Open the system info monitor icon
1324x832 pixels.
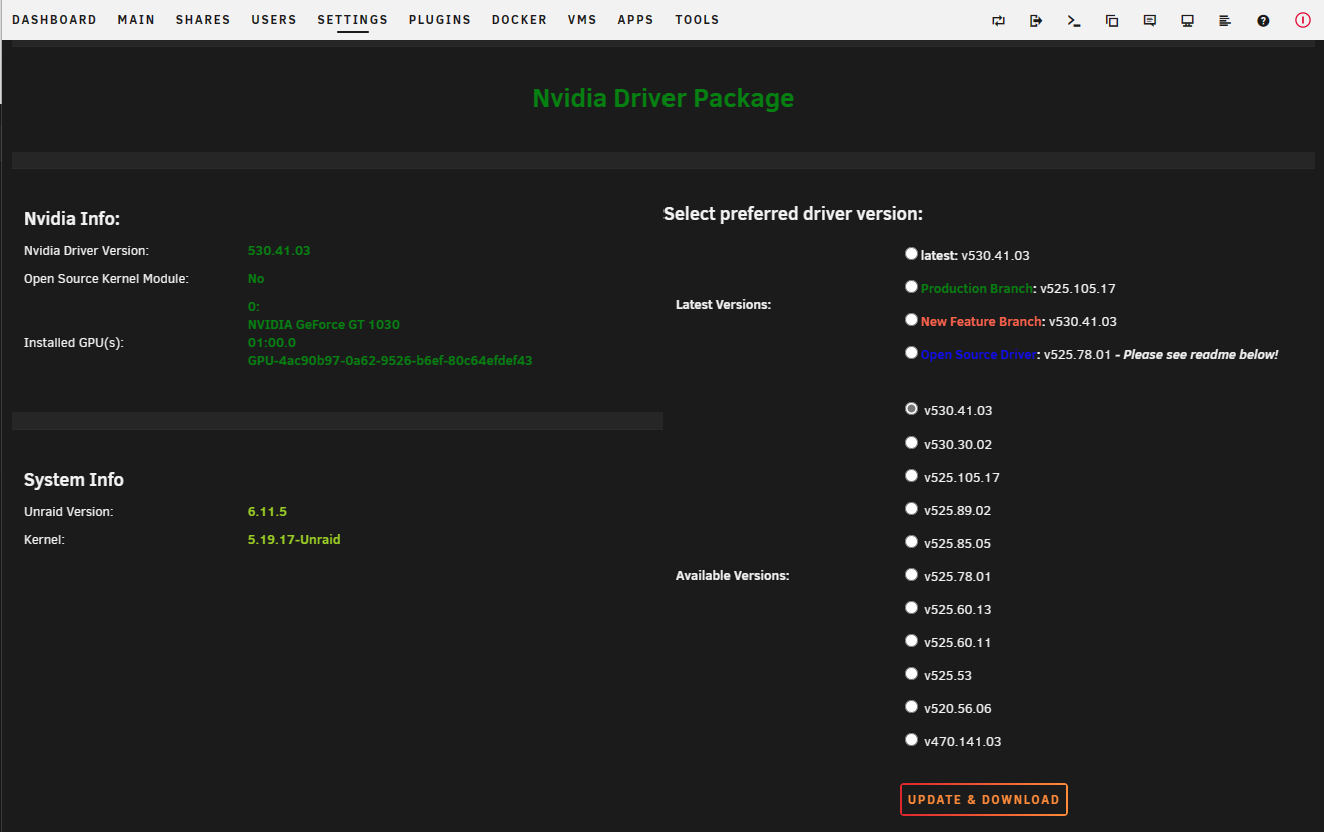click(x=1187, y=20)
